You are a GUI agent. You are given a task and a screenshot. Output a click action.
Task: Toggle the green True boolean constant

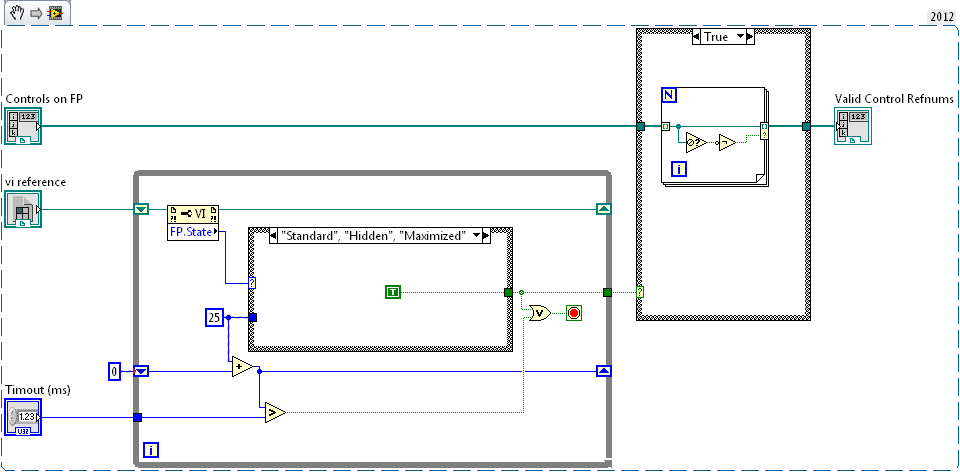392,292
